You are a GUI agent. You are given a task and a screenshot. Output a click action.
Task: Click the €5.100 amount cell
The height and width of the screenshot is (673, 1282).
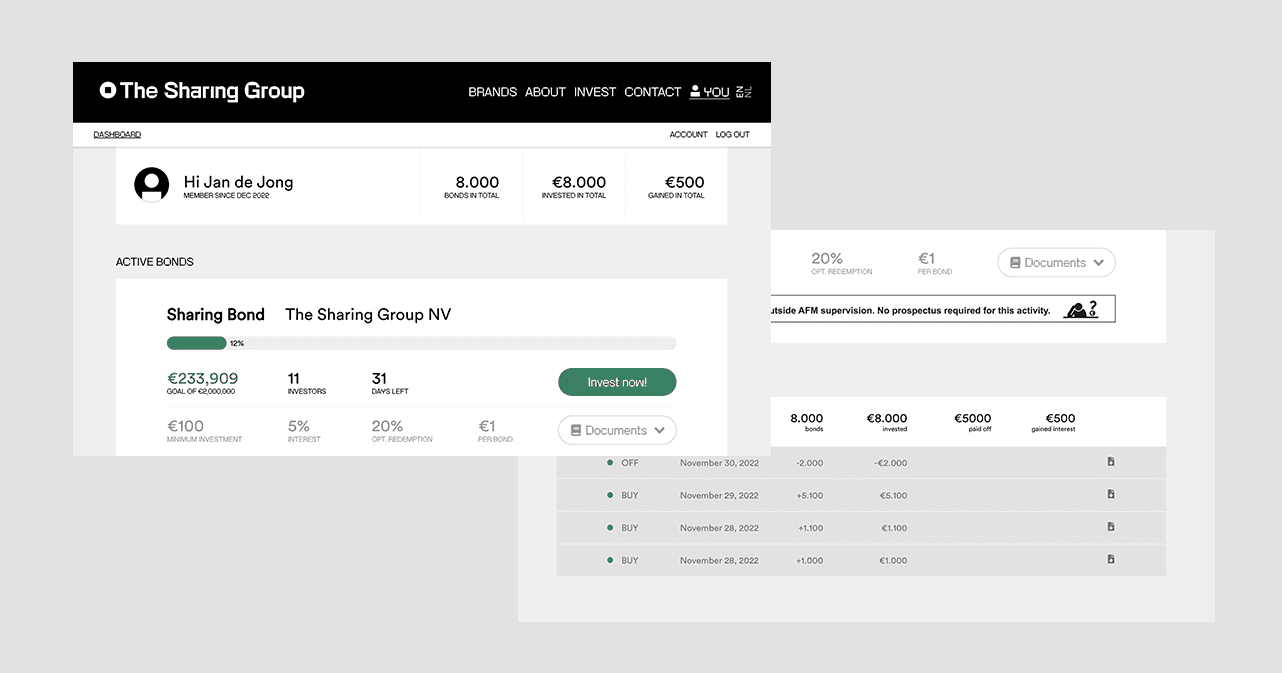[x=894, y=495]
